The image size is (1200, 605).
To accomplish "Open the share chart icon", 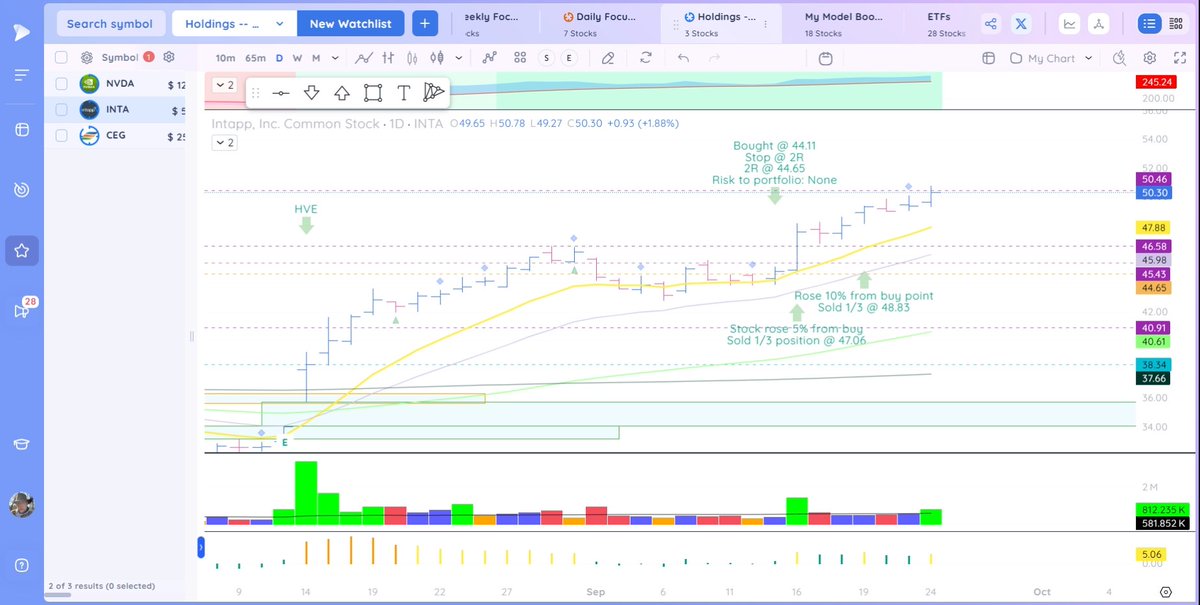I will pos(990,23).
